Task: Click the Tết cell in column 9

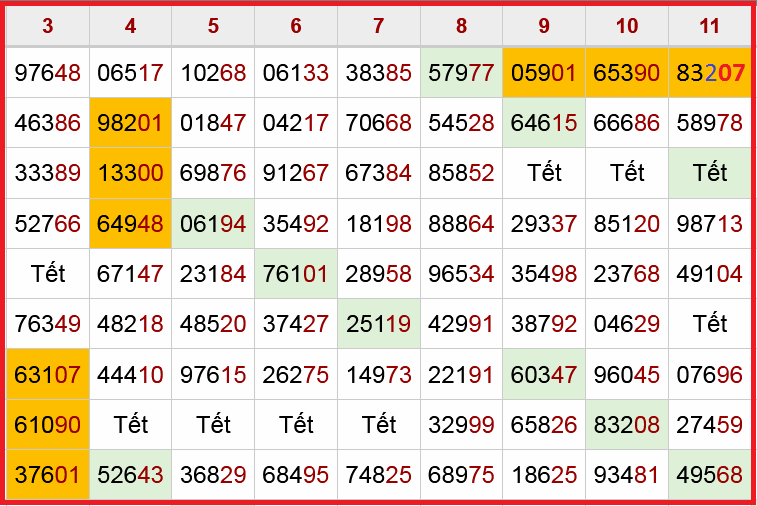Action: (x=544, y=173)
